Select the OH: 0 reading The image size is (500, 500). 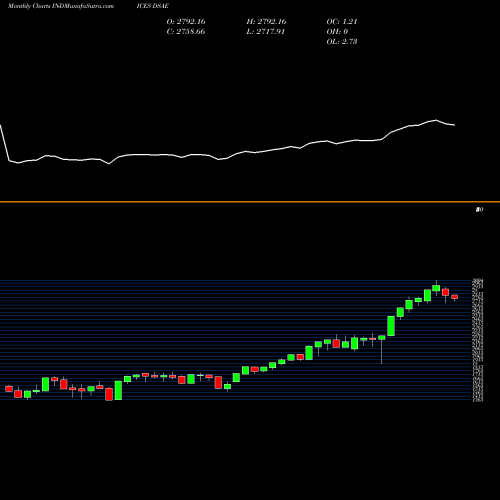coord(337,31)
